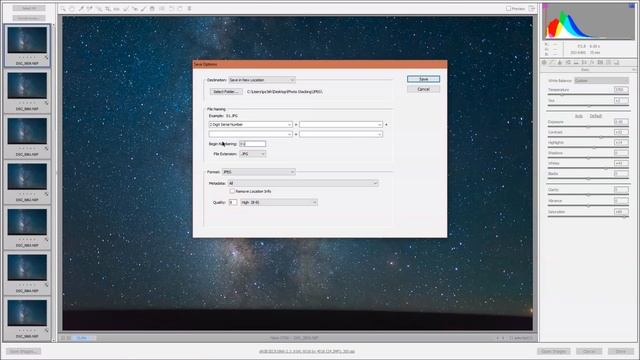
Task: Select the Targeted Adjustment tool
Action: tap(99, 9)
